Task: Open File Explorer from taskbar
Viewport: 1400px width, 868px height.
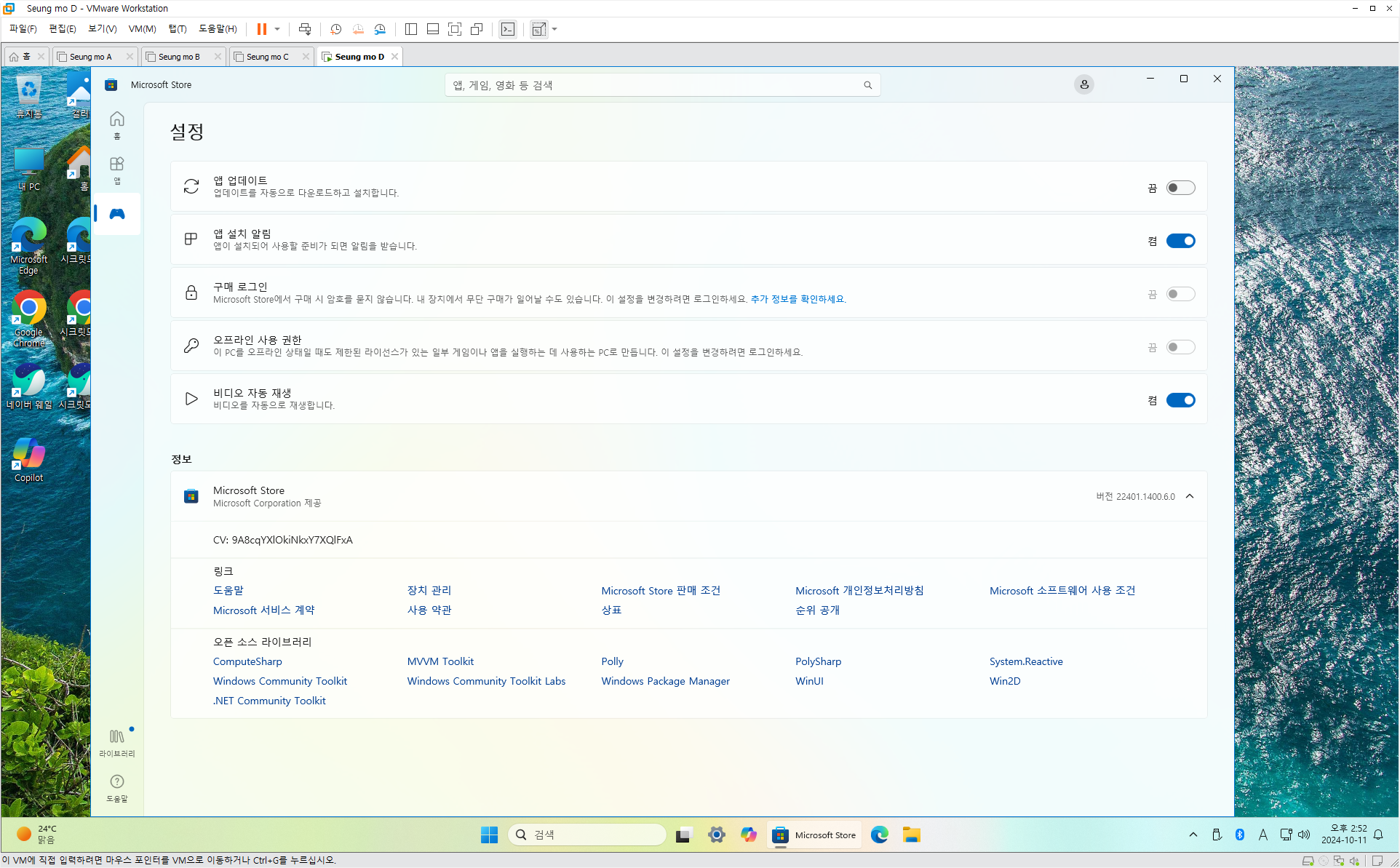Action: tap(912, 835)
